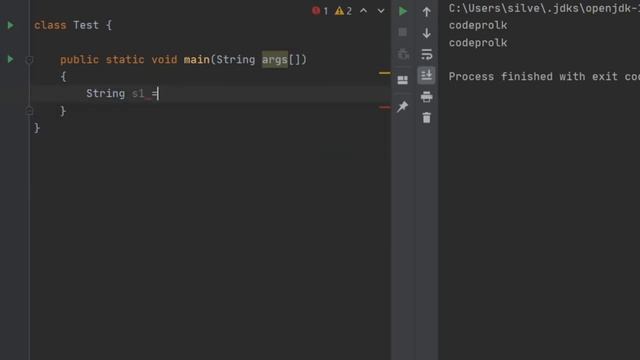
Task: Click 'Process finished with exit code' message
Action: [x=544, y=76]
